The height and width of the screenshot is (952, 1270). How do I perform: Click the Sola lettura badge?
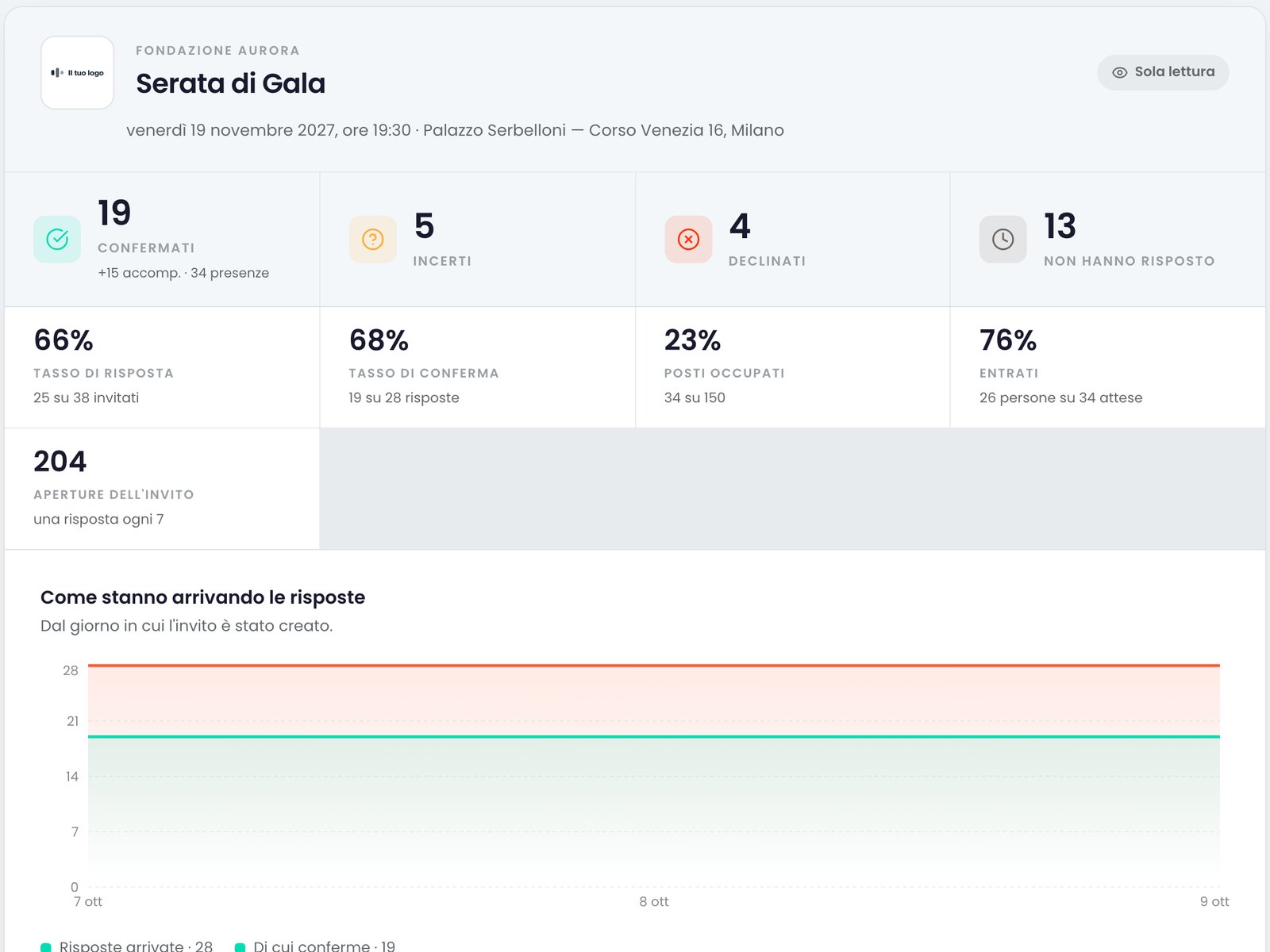pyautogui.click(x=1164, y=72)
